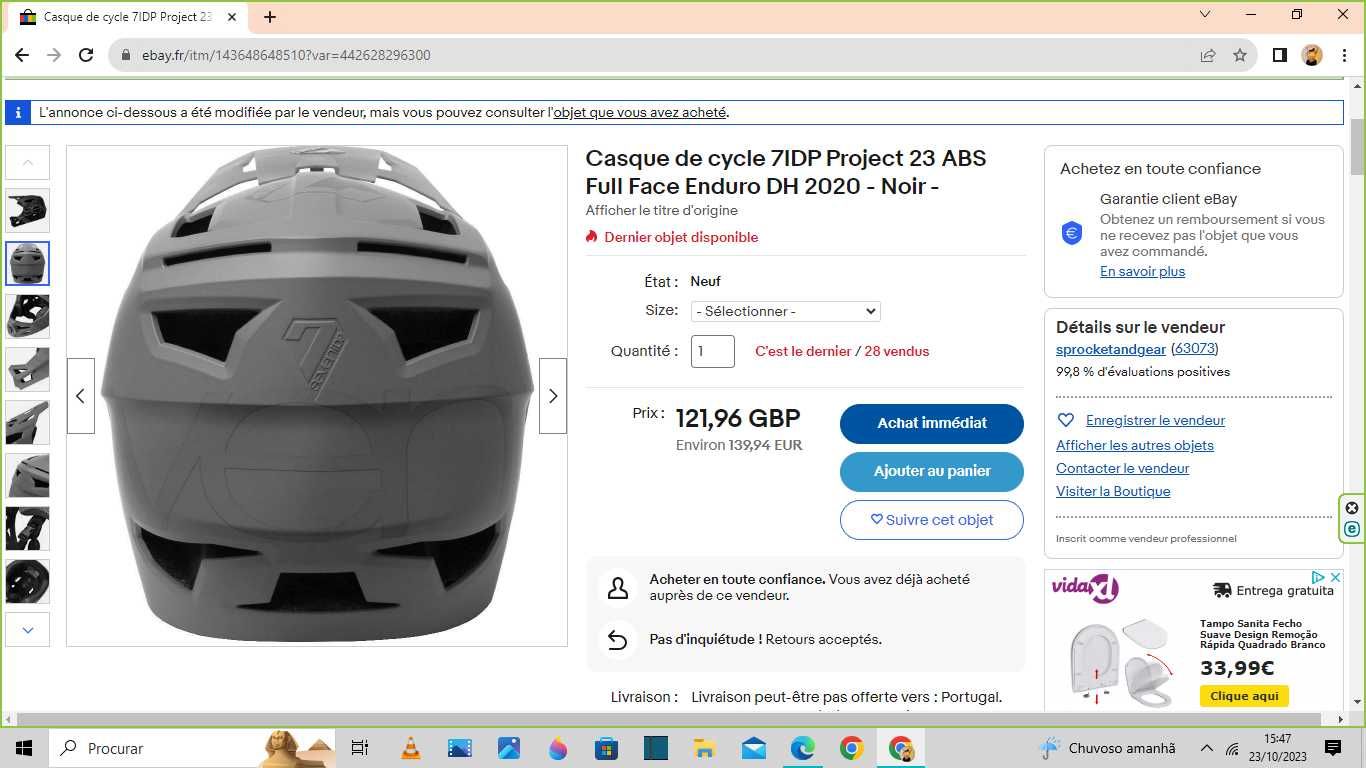The image size is (1366, 768).
Task: Select fifth helmet thumbnail
Action: click(x=28, y=422)
